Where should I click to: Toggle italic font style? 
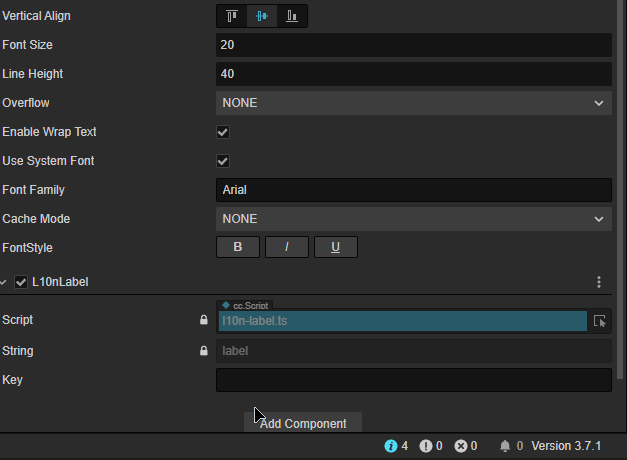coord(287,248)
